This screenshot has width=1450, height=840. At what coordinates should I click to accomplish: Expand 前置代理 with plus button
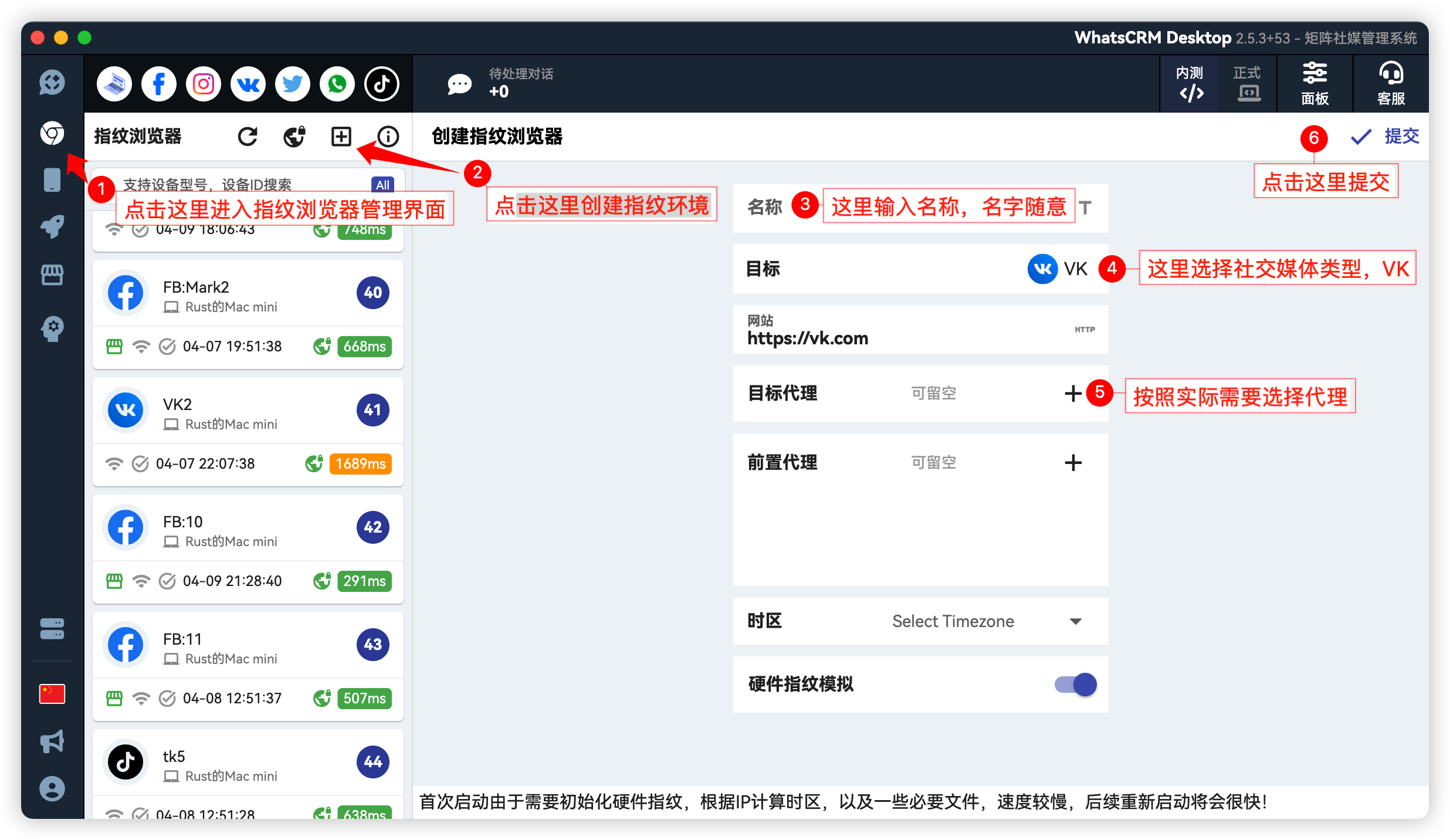click(x=1073, y=462)
